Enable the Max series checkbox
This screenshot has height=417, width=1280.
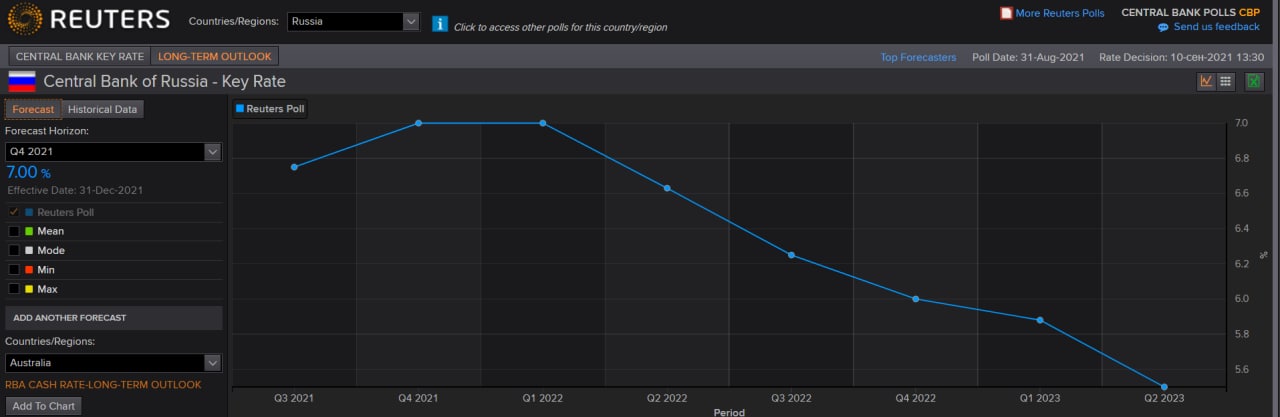(14, 289)
